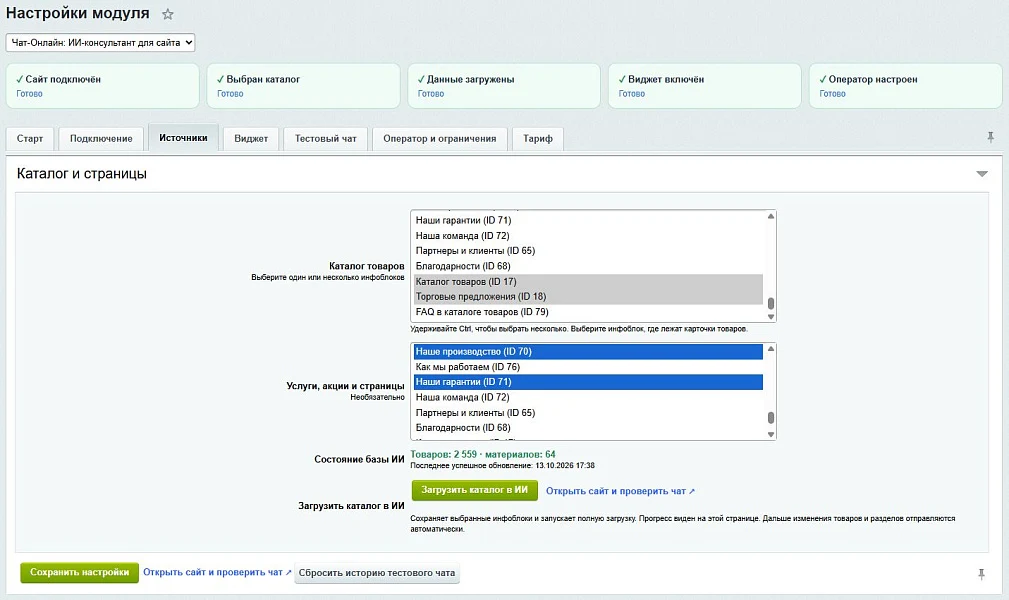
Task: Collapse the Каталог и страницы section arrow
Action: (982, 174)
